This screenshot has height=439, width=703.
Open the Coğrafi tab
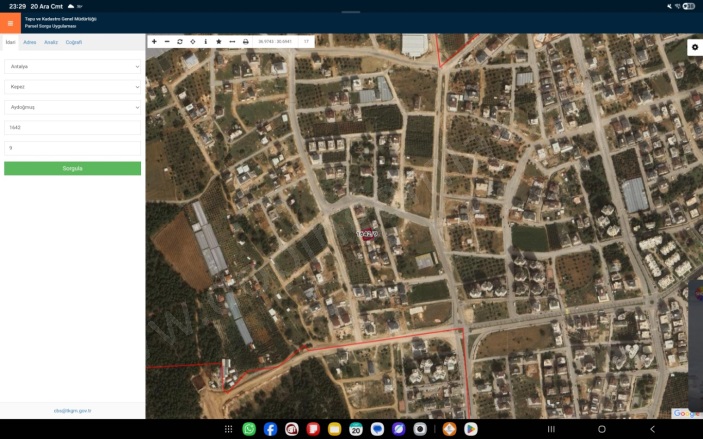[x=74, y=43]
